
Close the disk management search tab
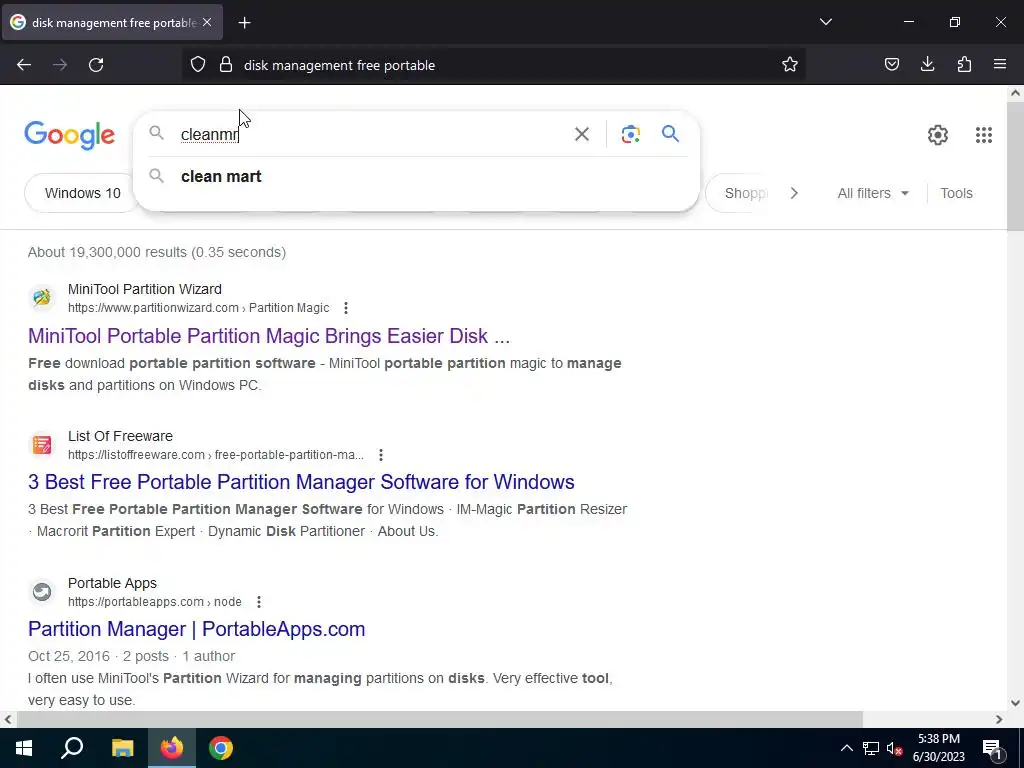pyautogui.click(x=207, y=23)
